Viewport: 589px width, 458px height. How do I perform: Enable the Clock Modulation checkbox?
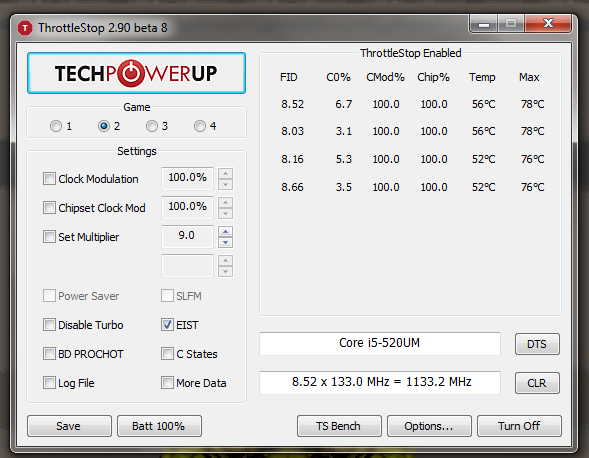(x=49, y=179)
